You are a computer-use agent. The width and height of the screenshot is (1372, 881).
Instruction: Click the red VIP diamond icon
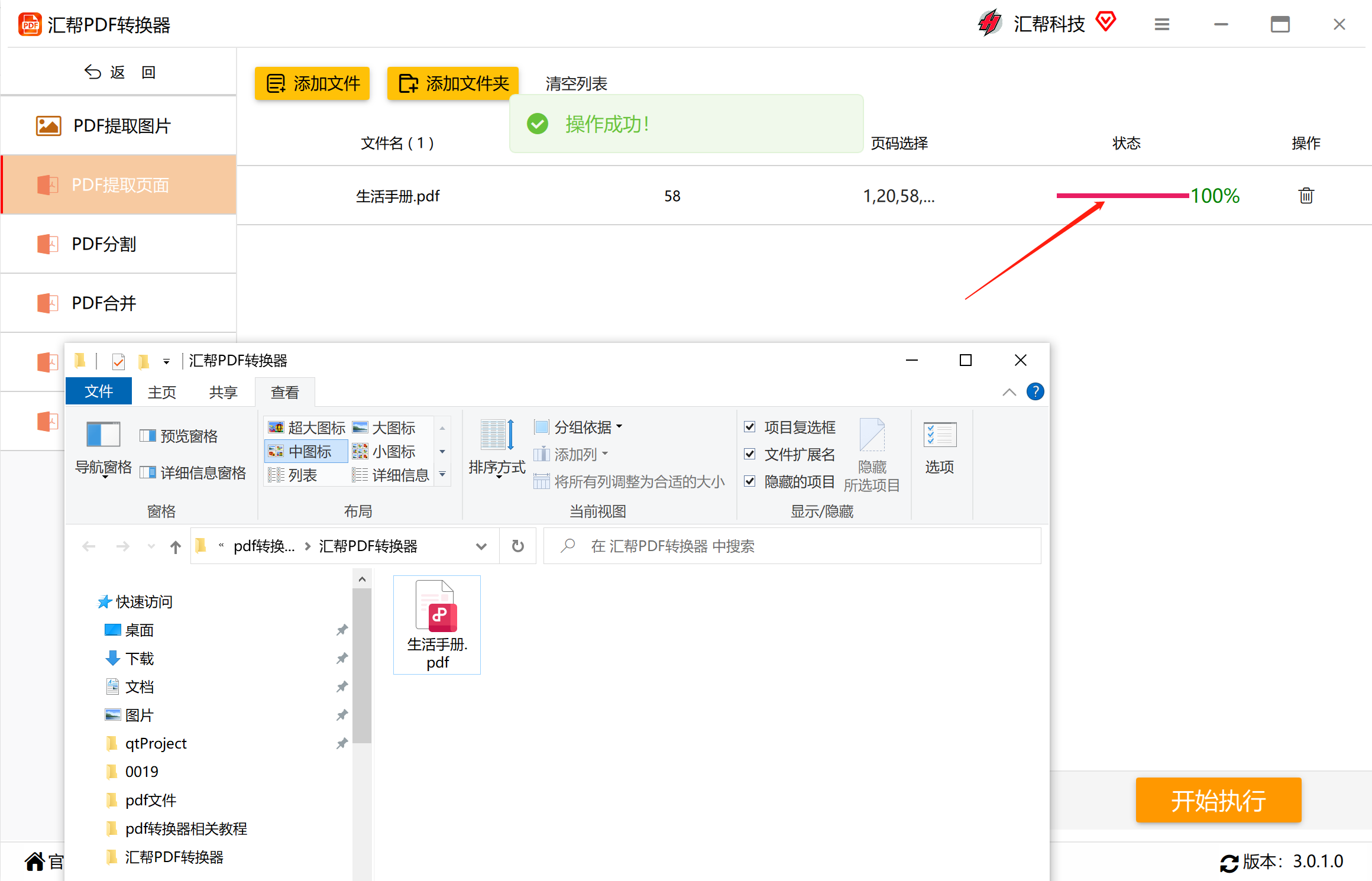(x=1105, y=22)
